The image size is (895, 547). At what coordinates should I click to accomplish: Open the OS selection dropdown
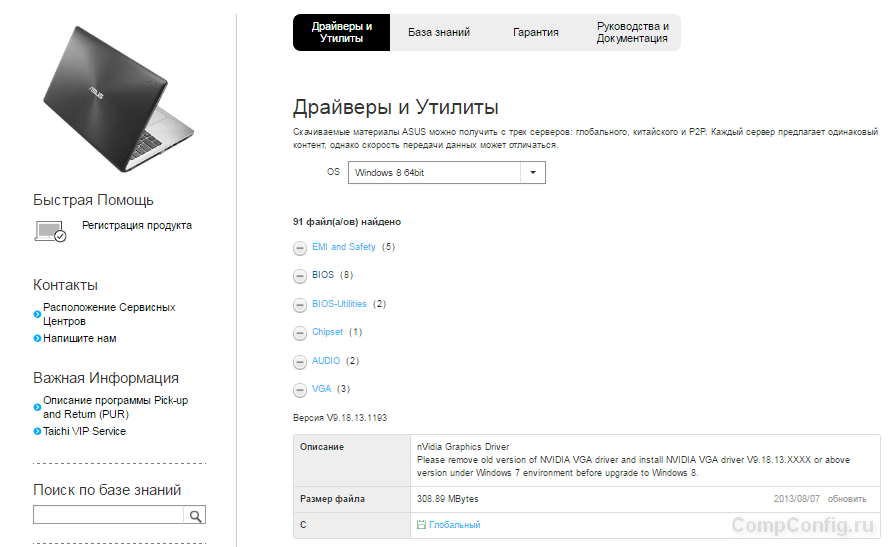[446, 173]
